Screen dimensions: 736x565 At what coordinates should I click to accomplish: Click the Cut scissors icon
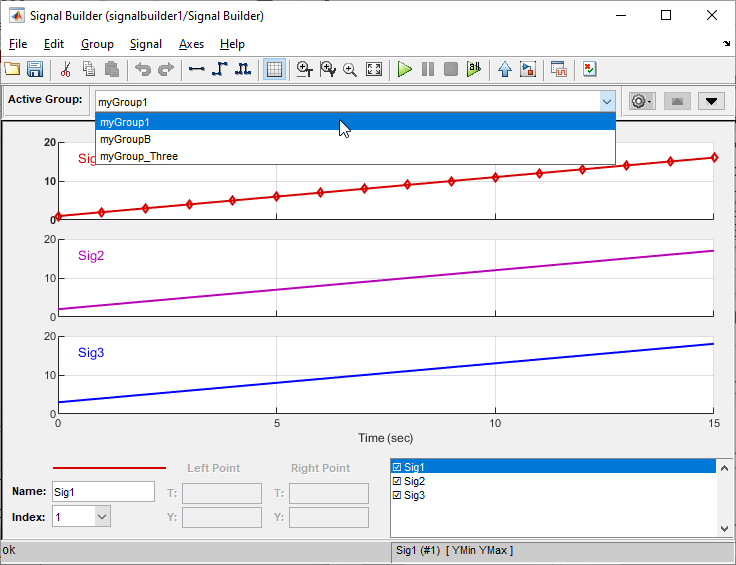point(66,69)
